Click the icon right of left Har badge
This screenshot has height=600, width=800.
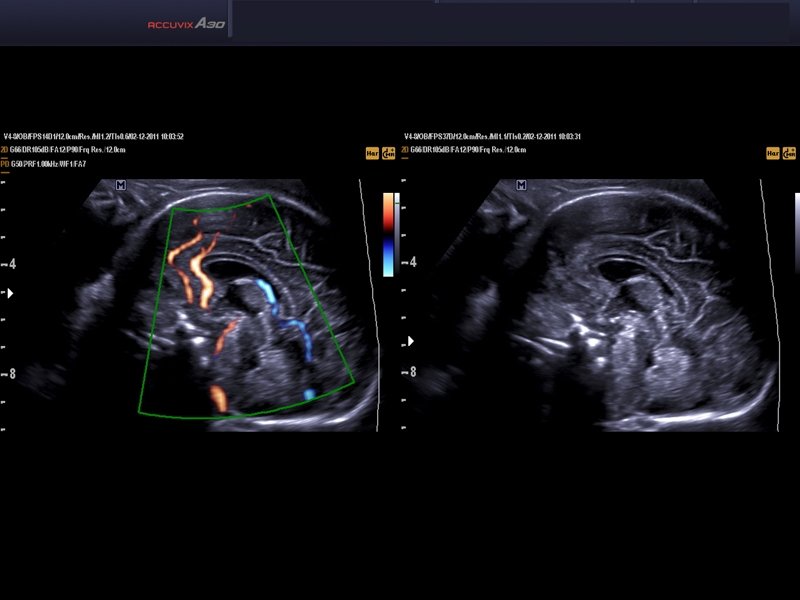[x=388, y=153]
